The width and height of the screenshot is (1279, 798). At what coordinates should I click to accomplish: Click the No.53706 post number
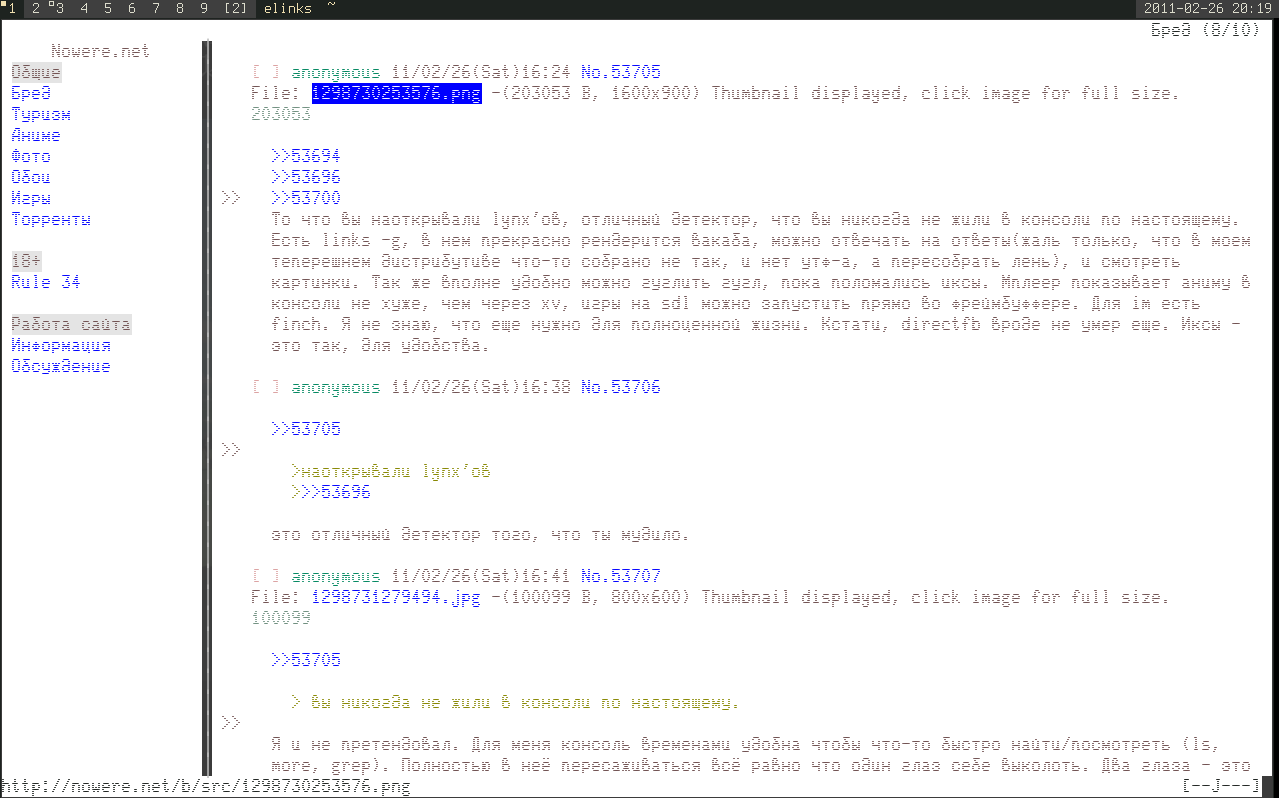pos(621,387)
